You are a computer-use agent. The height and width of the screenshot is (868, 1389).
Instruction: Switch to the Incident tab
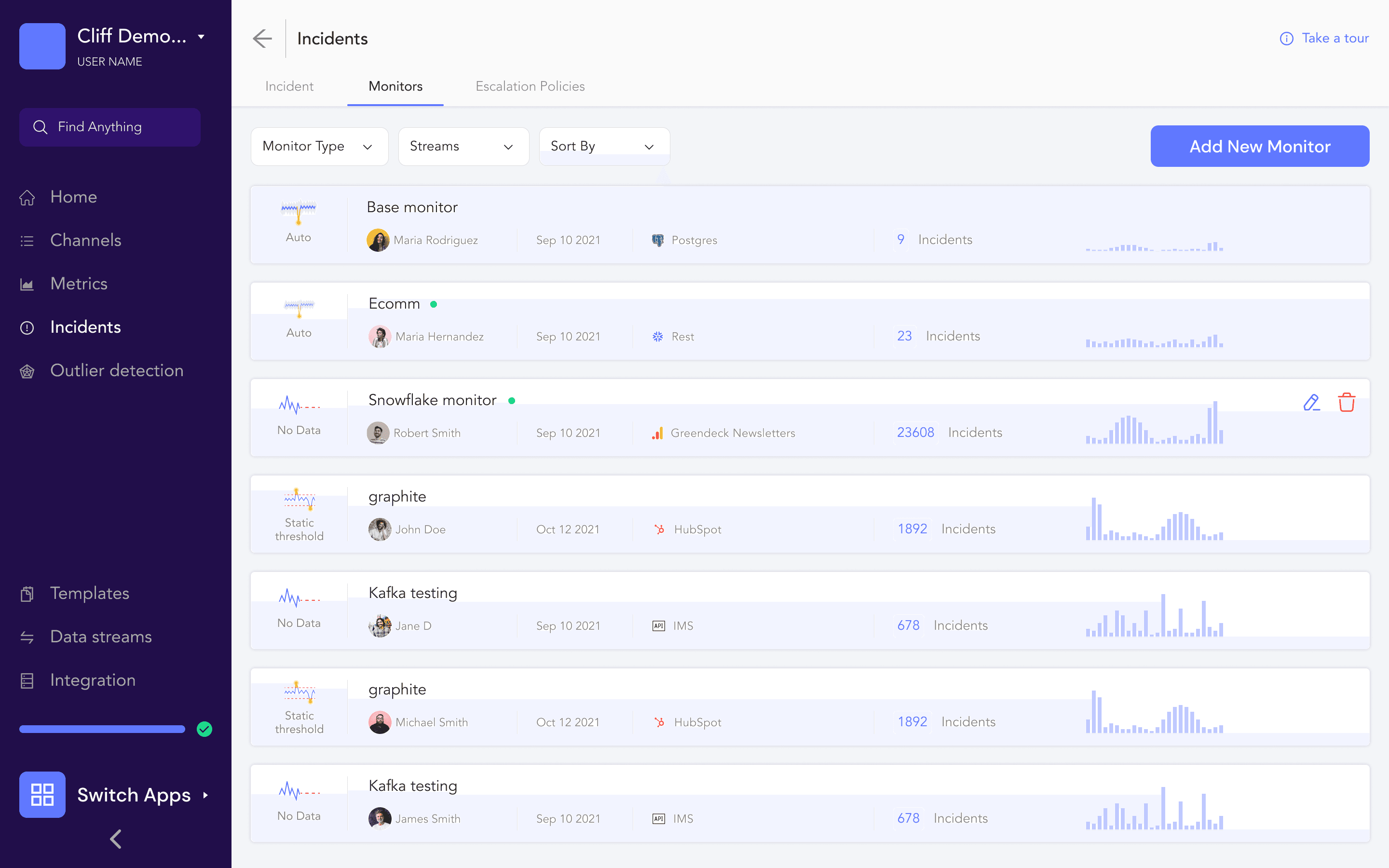pos(289,86)
